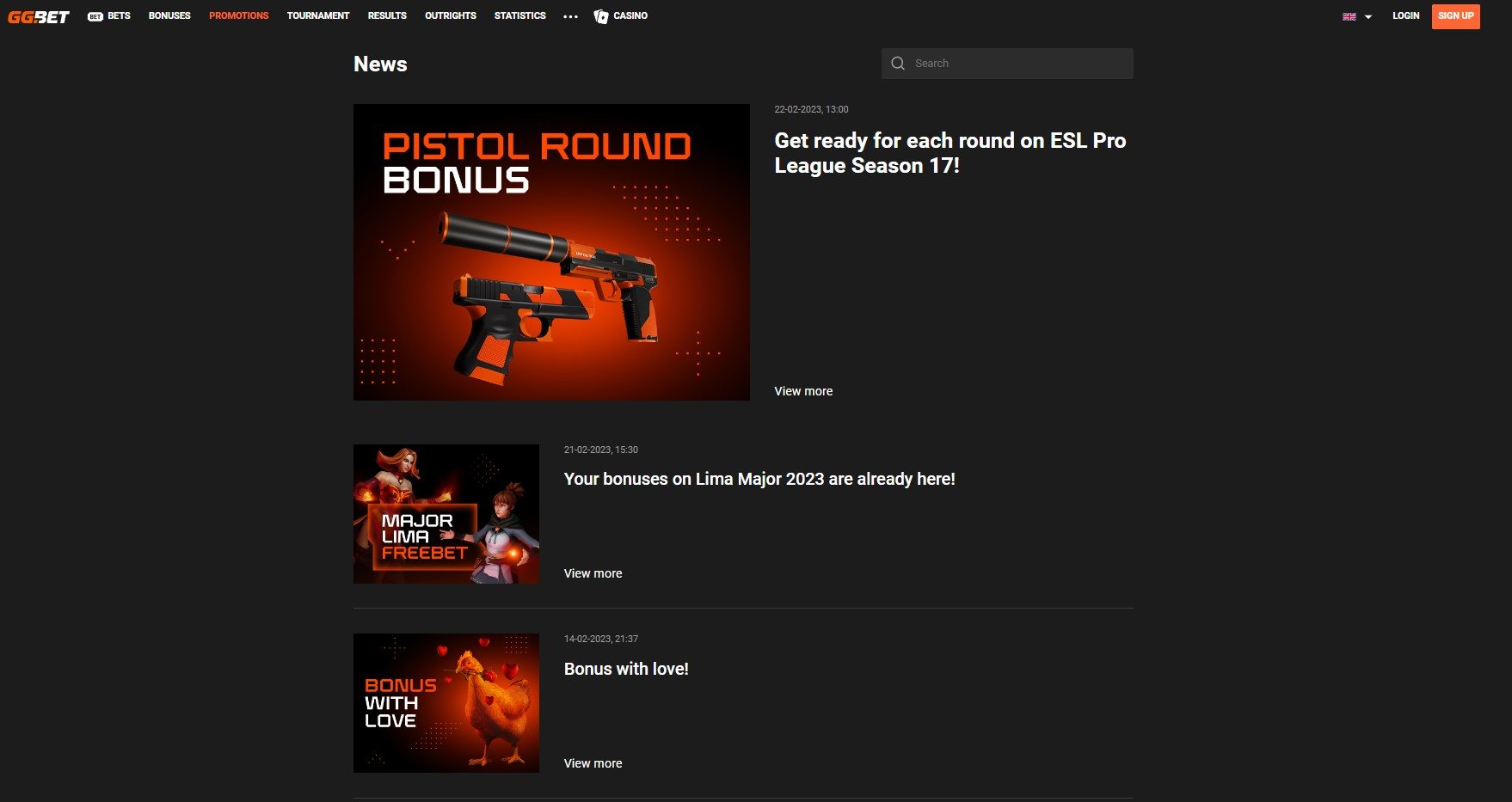Click the date '22-02-2023, 13:00'
The height and width of the screenshot is (802, 1512).
pyautogui.click(x=811, y=109)
